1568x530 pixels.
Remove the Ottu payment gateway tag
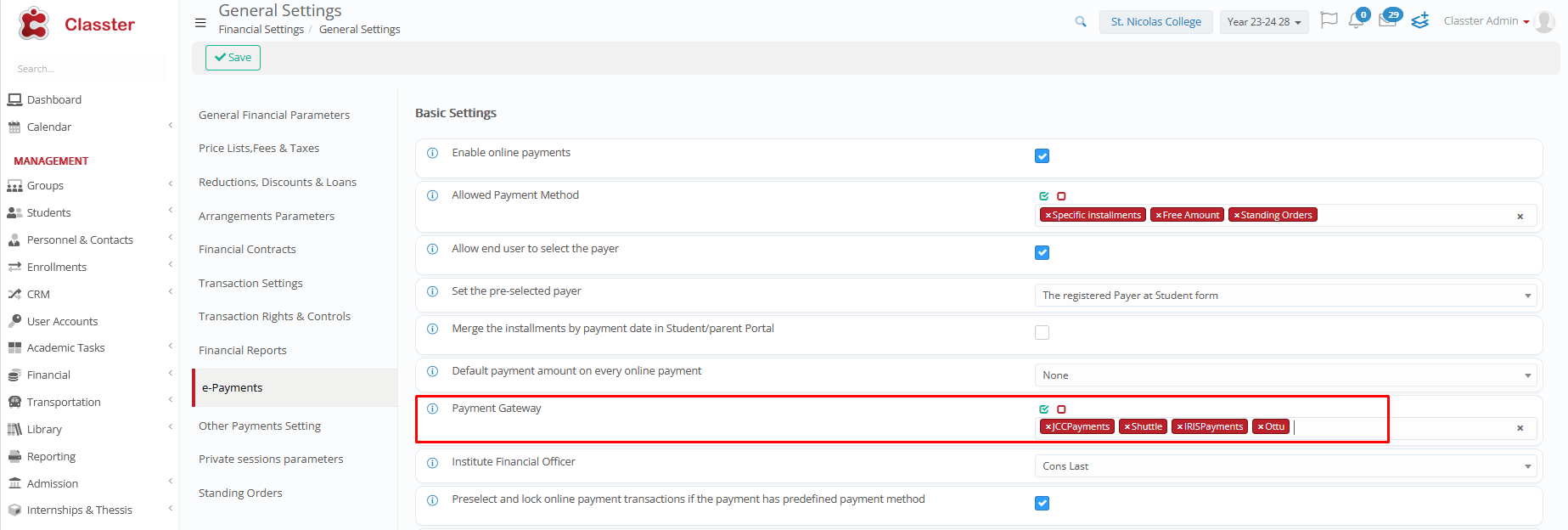[x=1261, y=427]
